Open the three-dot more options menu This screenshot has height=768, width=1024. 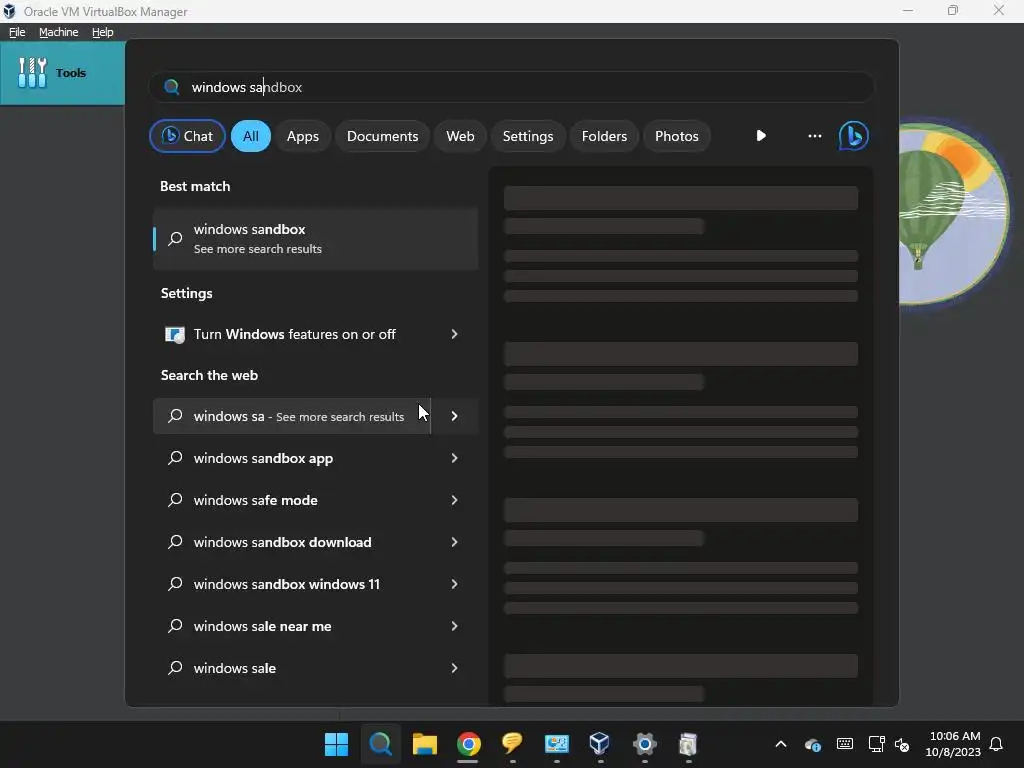click(814, 136)
